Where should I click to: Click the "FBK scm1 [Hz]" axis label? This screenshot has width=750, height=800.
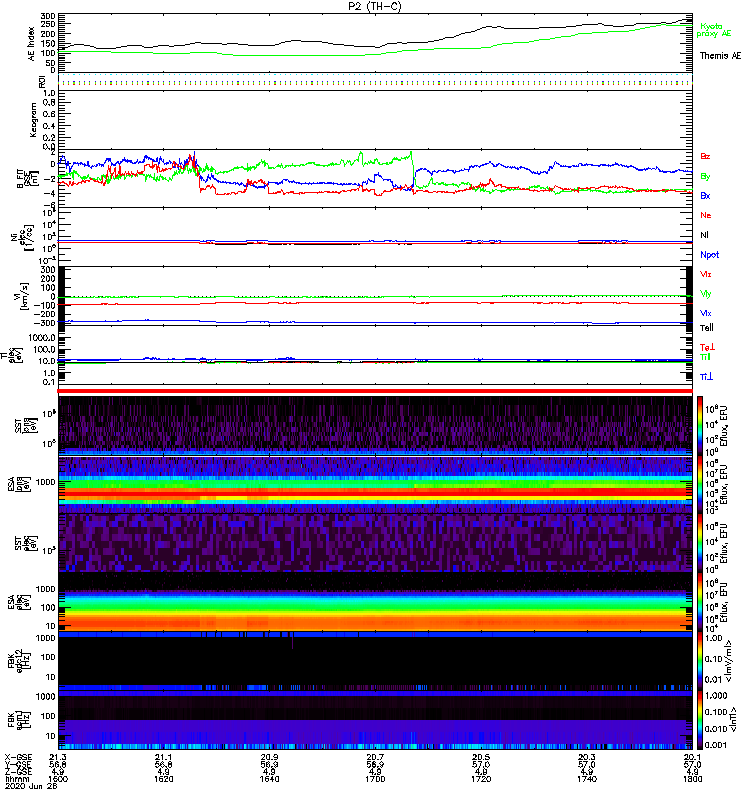tap(19, 719)
